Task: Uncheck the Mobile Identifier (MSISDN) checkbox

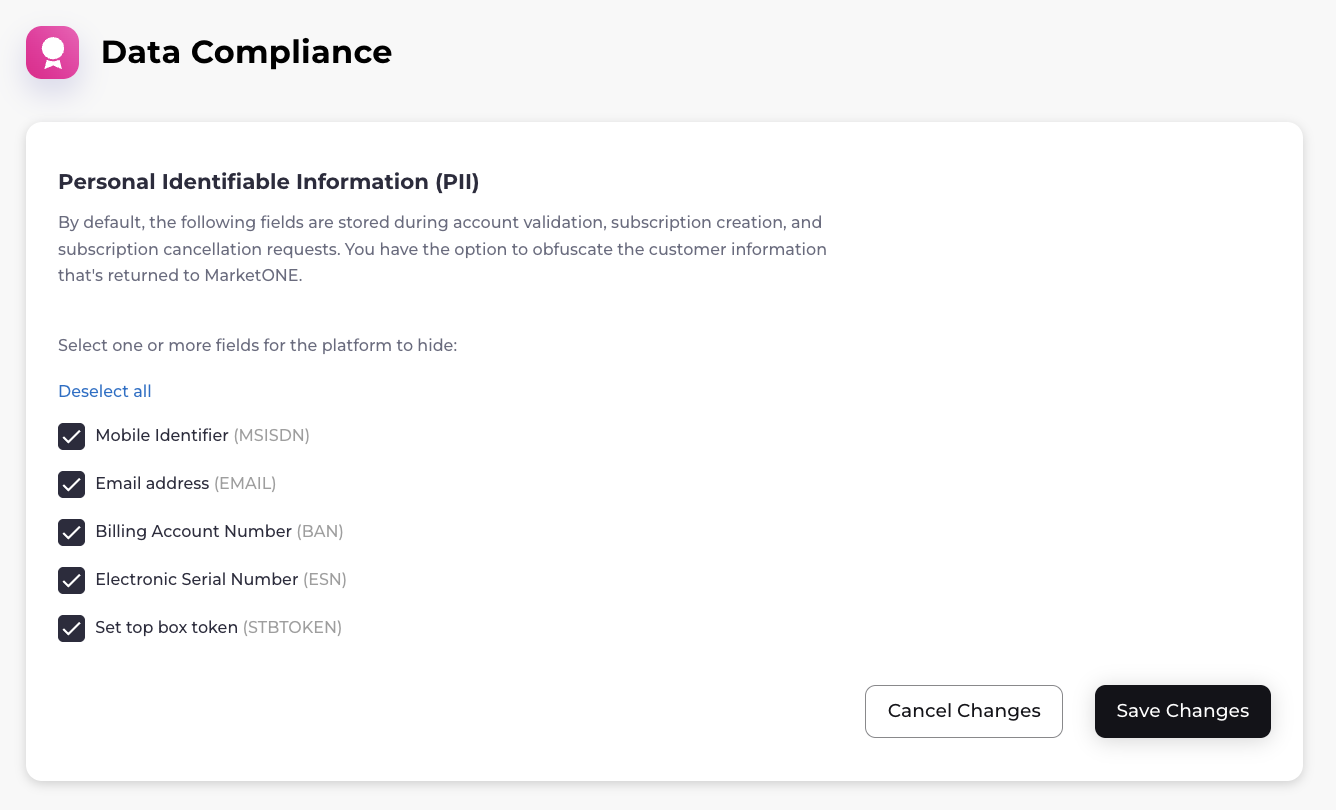Action: 71,436
